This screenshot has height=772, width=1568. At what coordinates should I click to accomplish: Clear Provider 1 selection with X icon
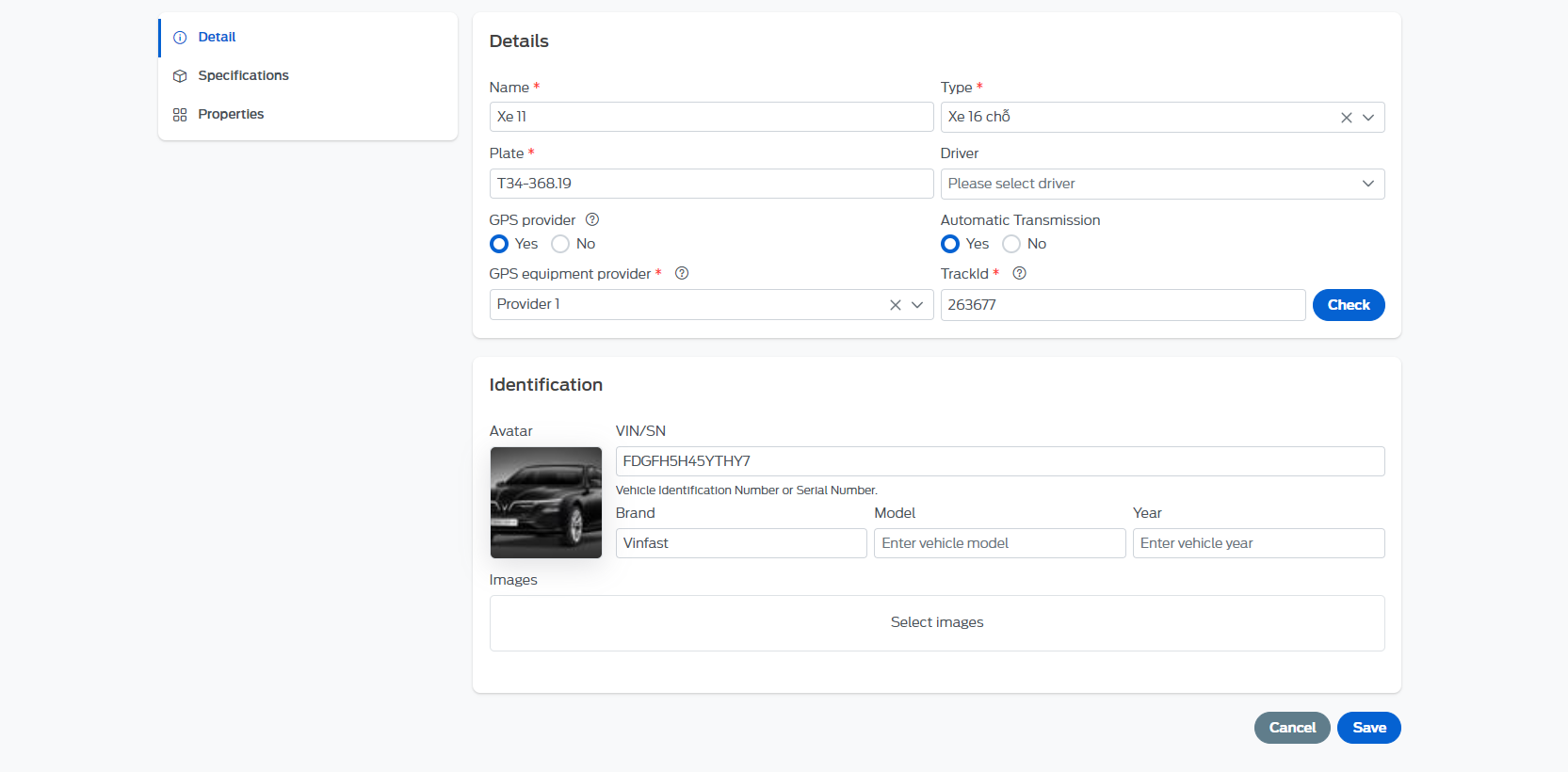click(896, 305)
